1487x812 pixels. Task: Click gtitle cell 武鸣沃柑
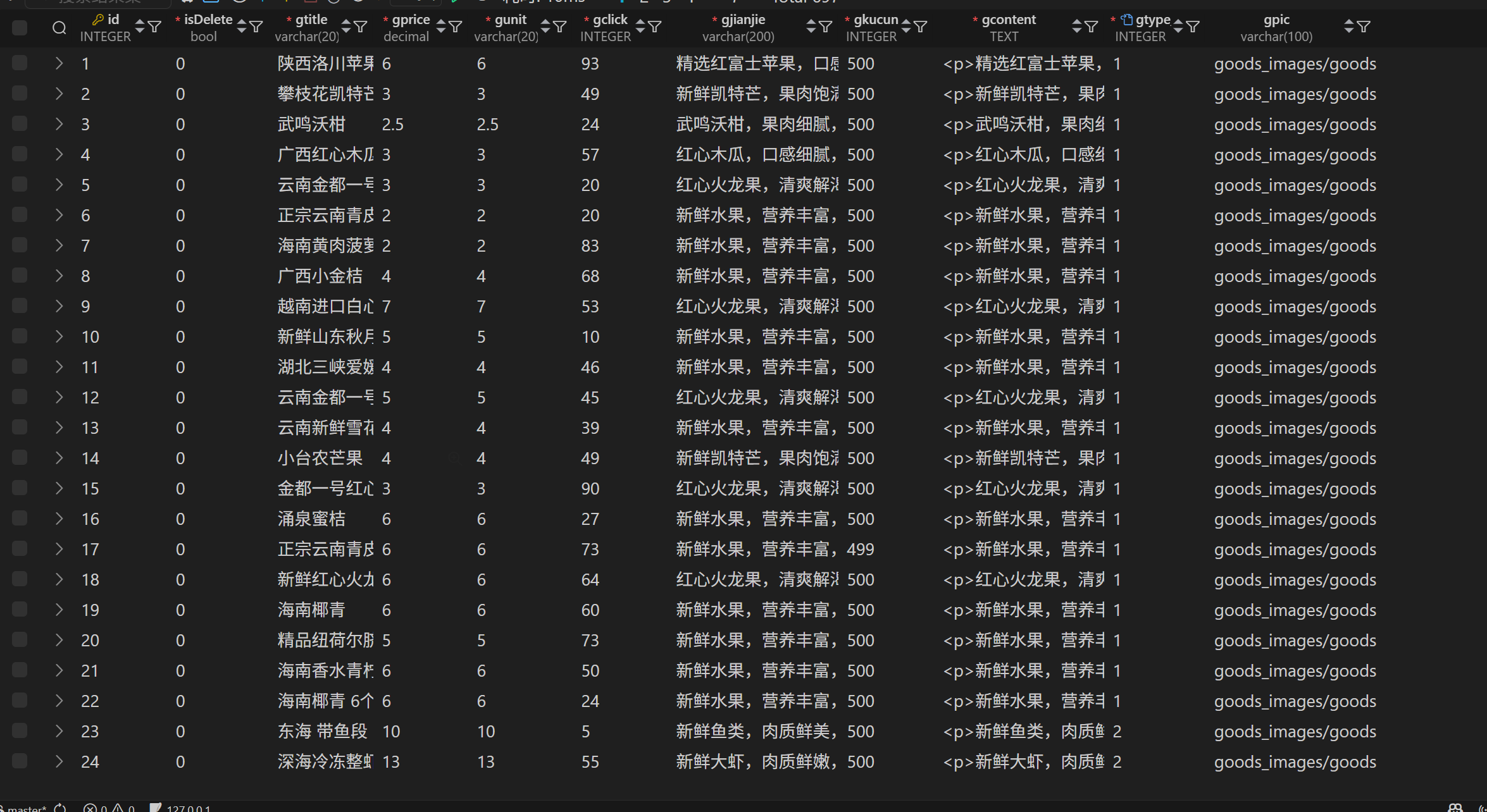point(311,124)
